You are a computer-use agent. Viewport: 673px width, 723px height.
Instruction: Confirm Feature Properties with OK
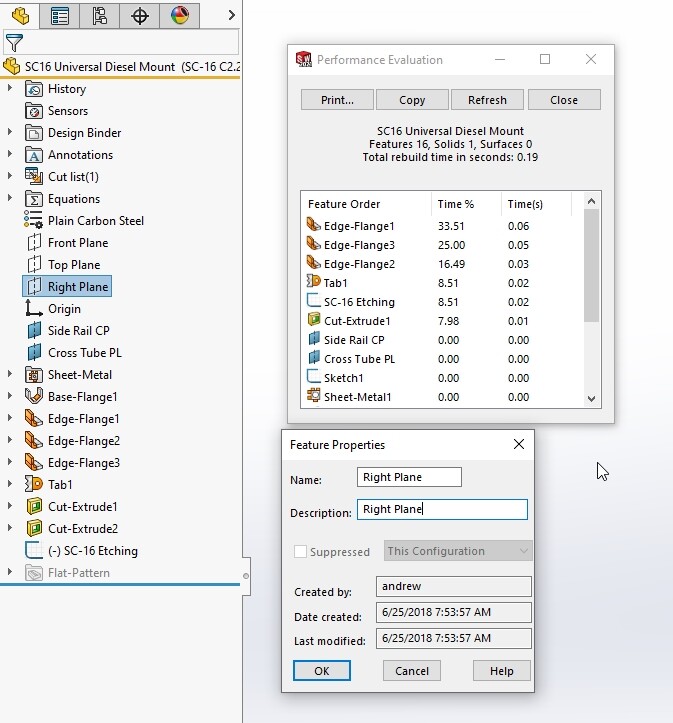point(322,670)
